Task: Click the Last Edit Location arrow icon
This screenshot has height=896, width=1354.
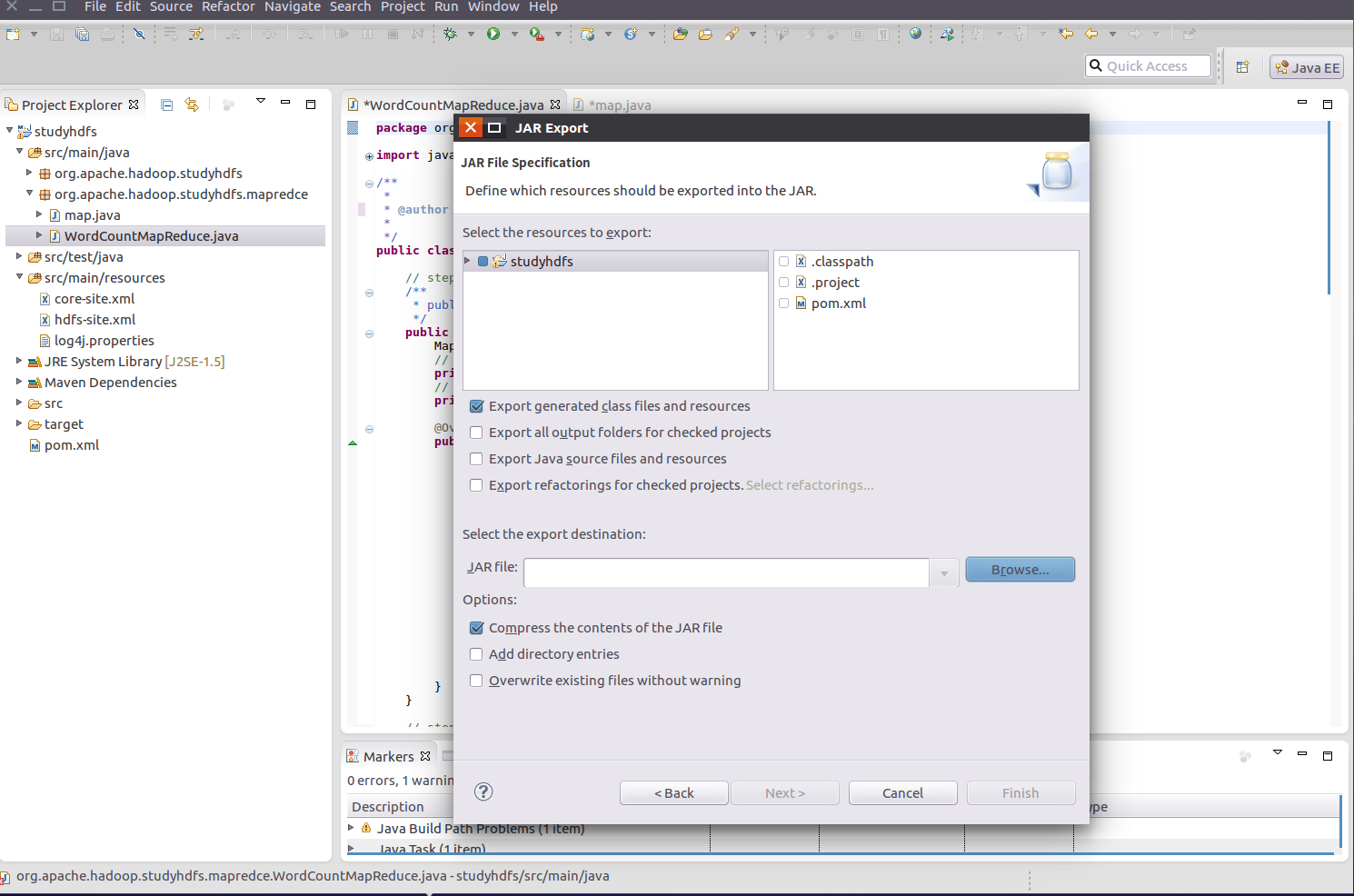Action: point(1066,34)
